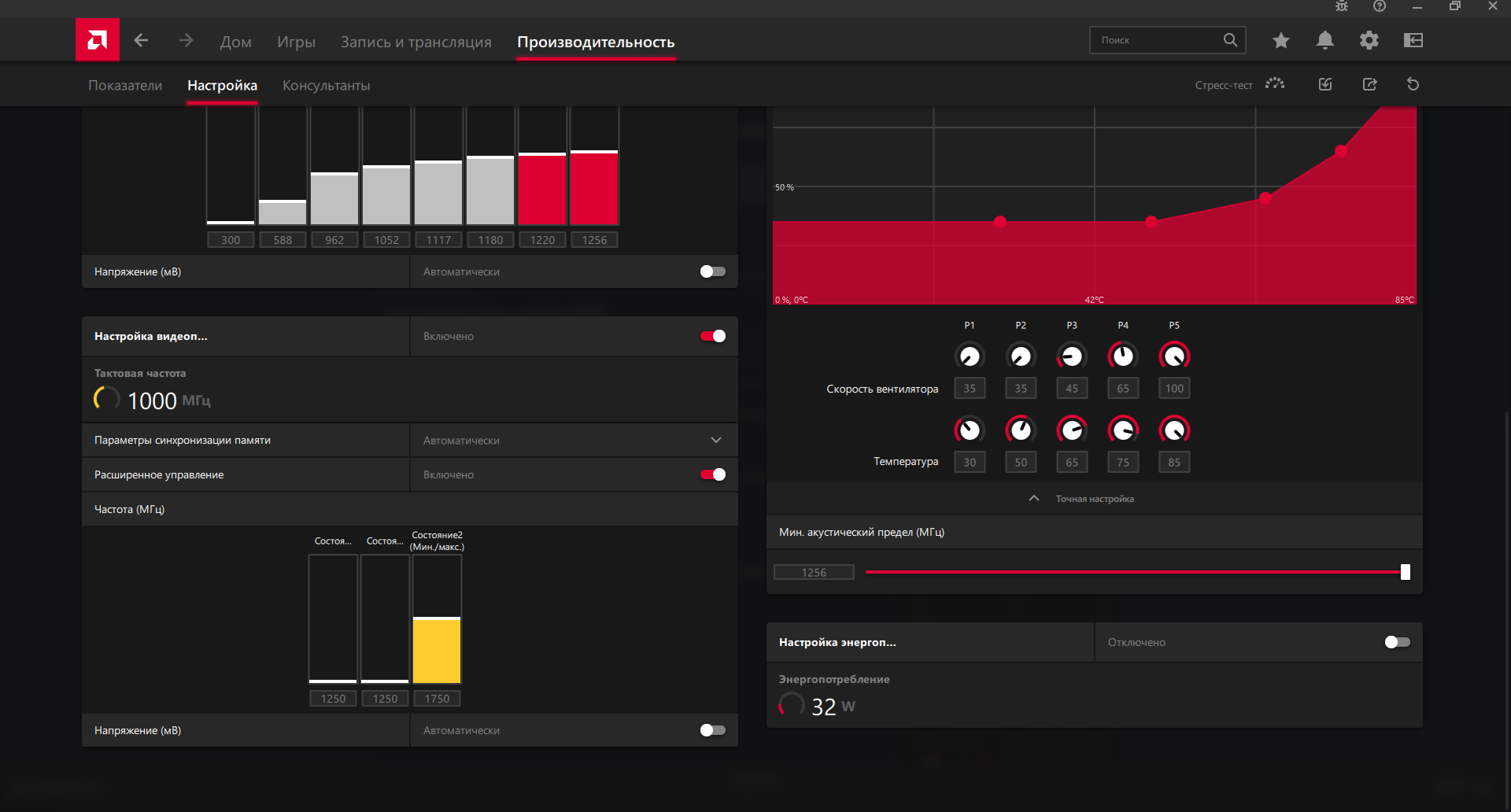Click Запись и трансляция in top navigation
Screen dimensions: 1511x812
point(416,42)
